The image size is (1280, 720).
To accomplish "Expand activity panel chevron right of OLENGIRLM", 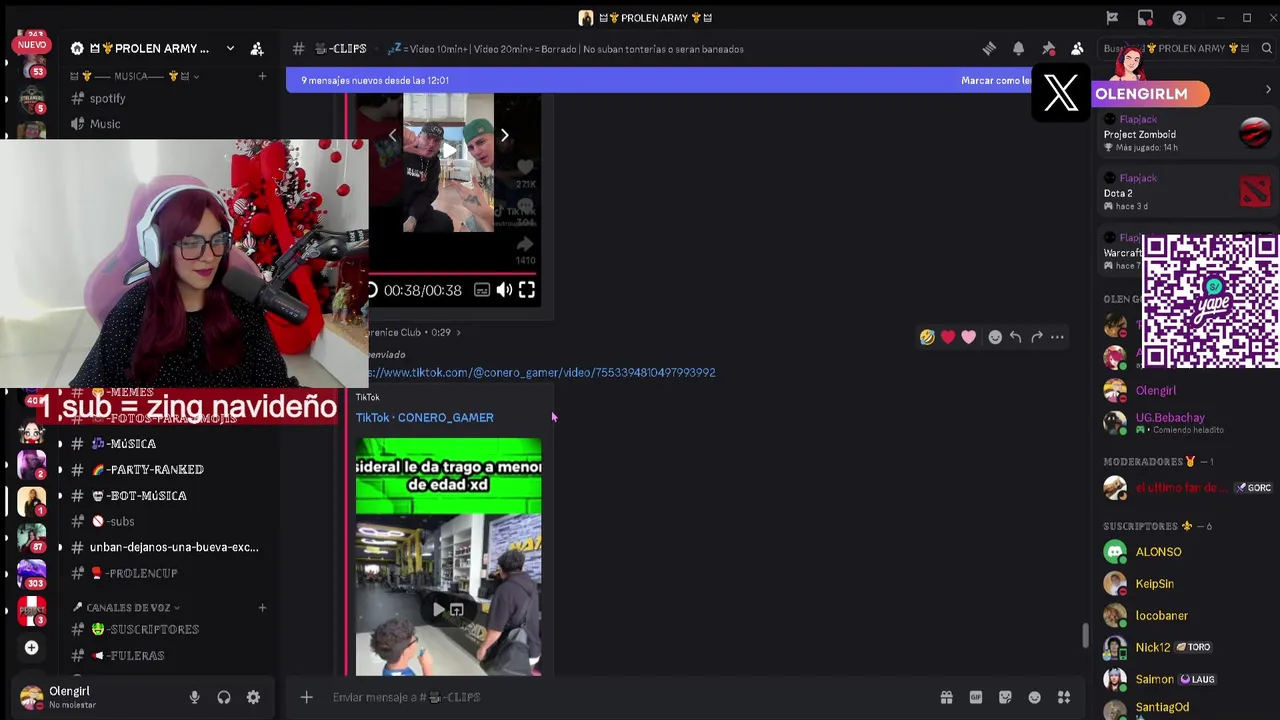I will coord(1268,90).
